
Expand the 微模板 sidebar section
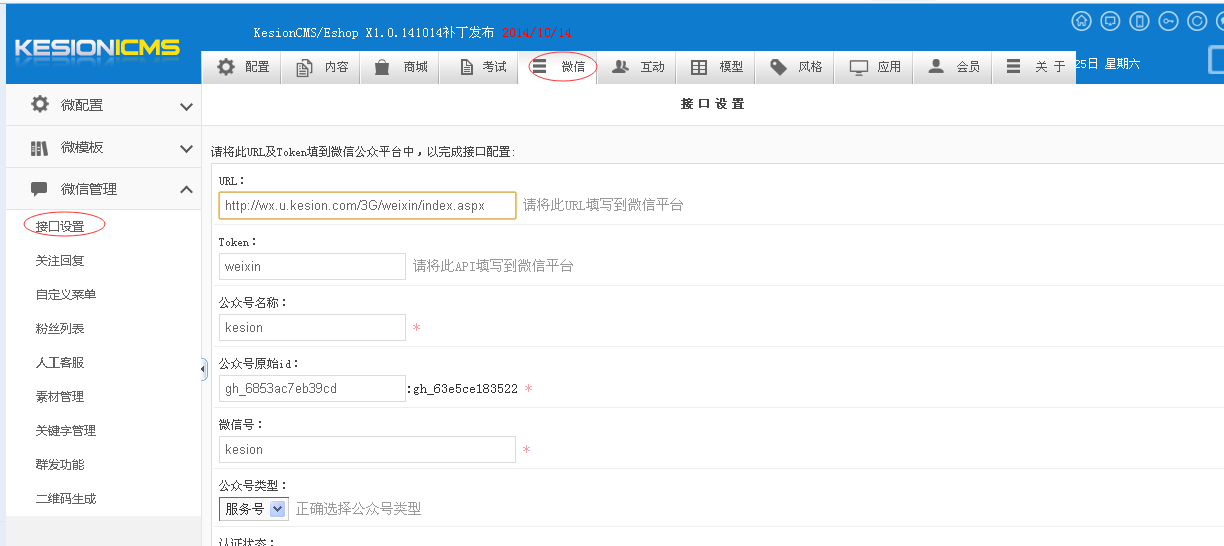coord(100,147)
